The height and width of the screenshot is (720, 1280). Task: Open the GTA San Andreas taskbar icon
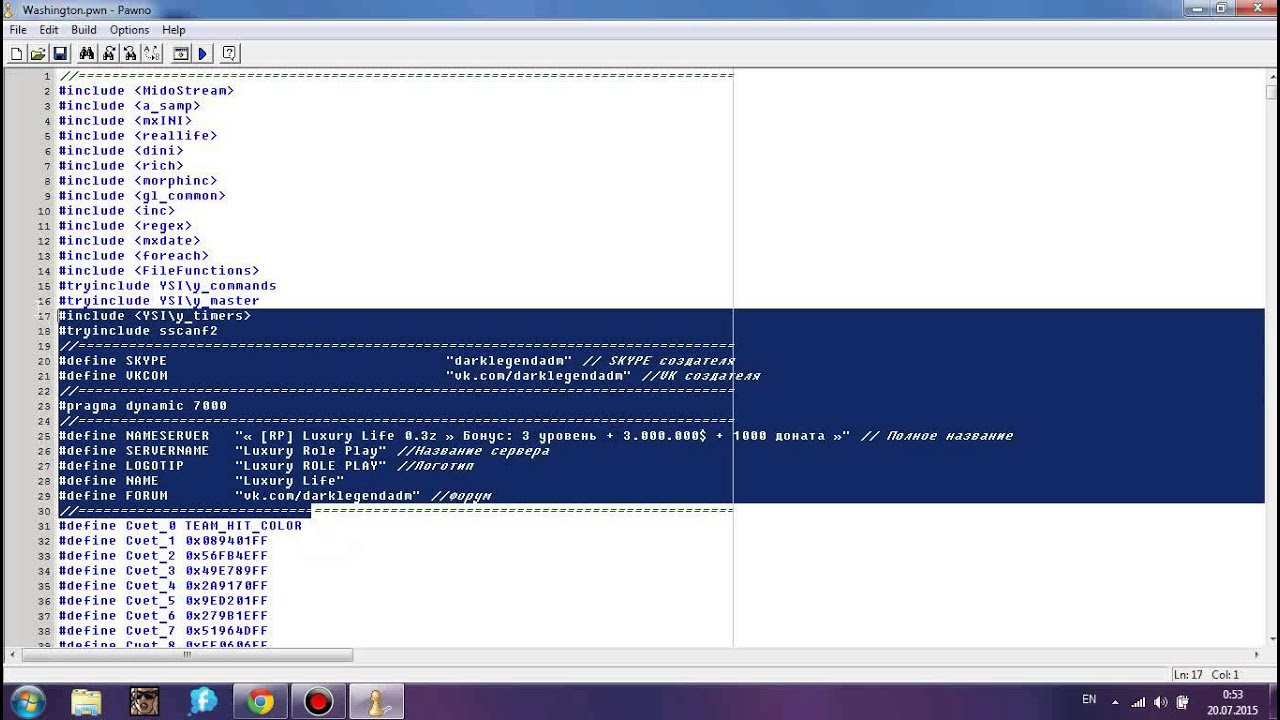click(x=144, y=701)
